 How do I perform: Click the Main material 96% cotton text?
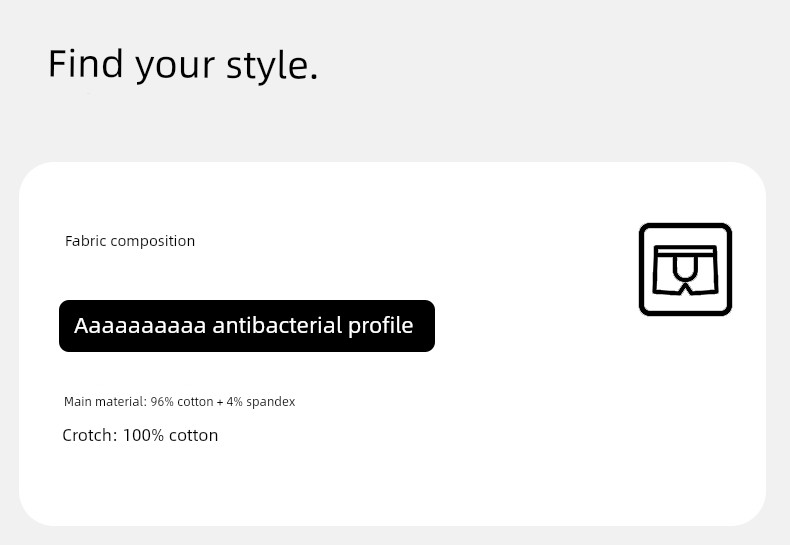tap(179, 401)
